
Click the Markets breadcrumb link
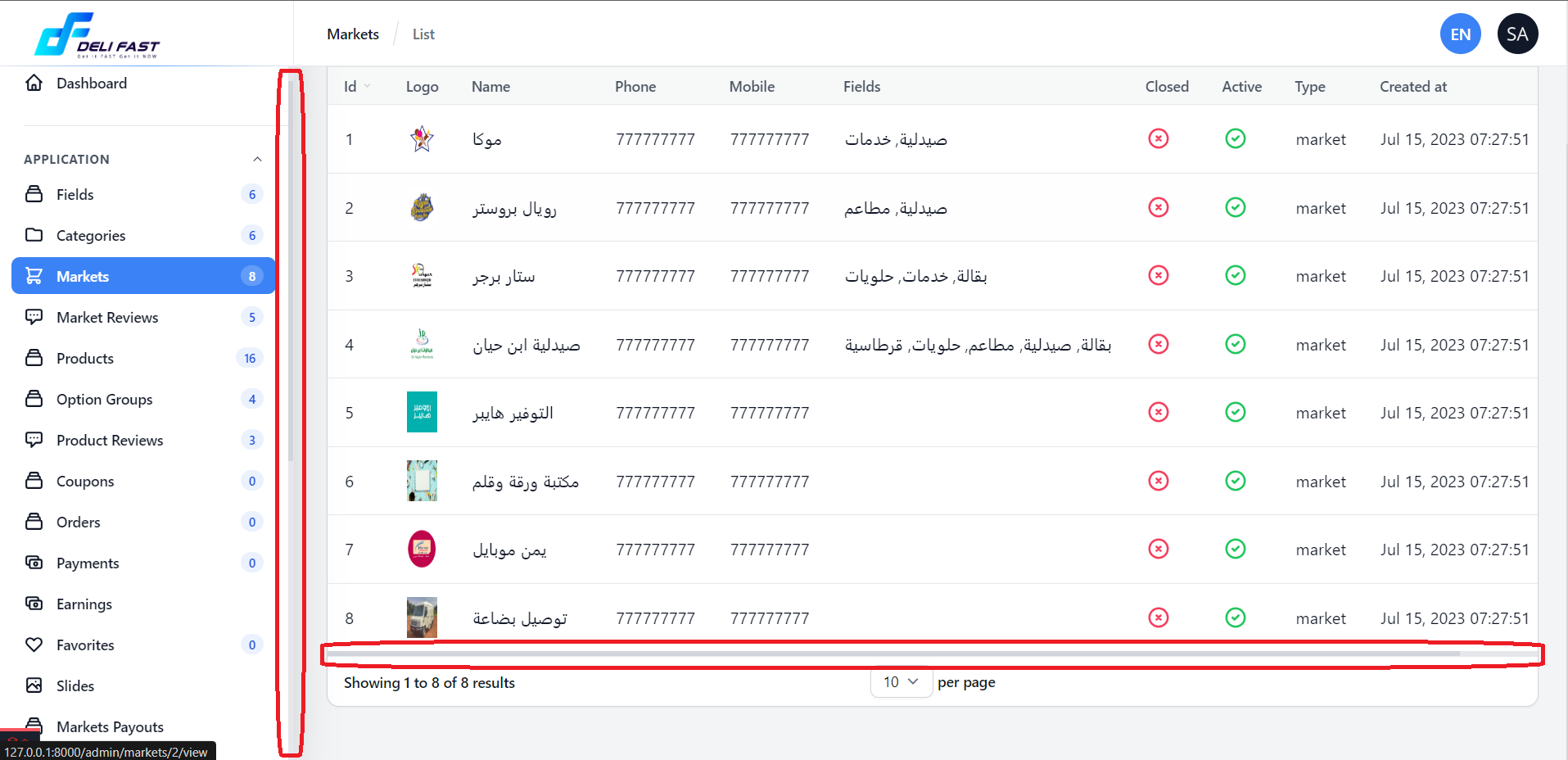tap(353, 34)
